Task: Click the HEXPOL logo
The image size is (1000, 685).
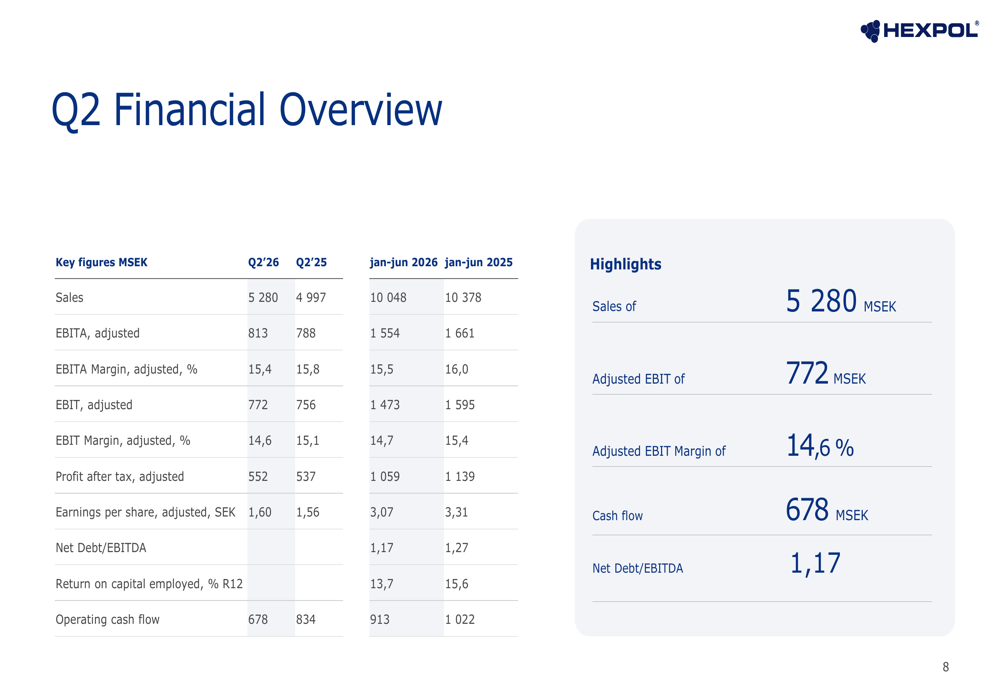Action: click(x=919, y=31)
